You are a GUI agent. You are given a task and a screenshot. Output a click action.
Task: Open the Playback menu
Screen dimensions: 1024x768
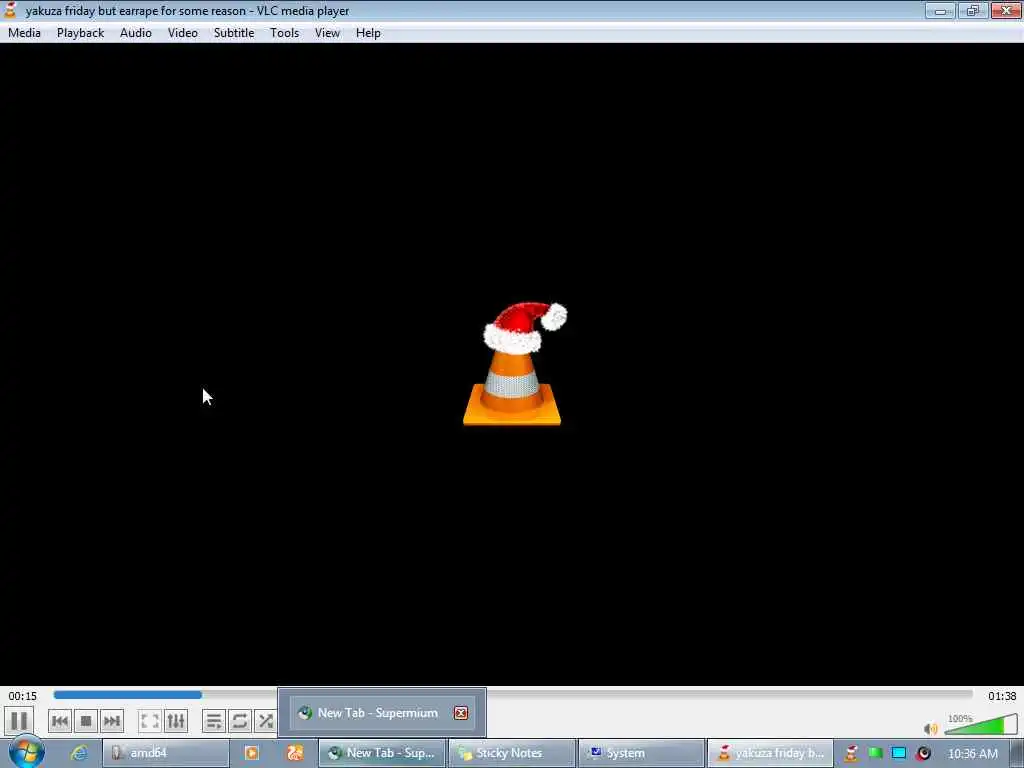(80, 33)
